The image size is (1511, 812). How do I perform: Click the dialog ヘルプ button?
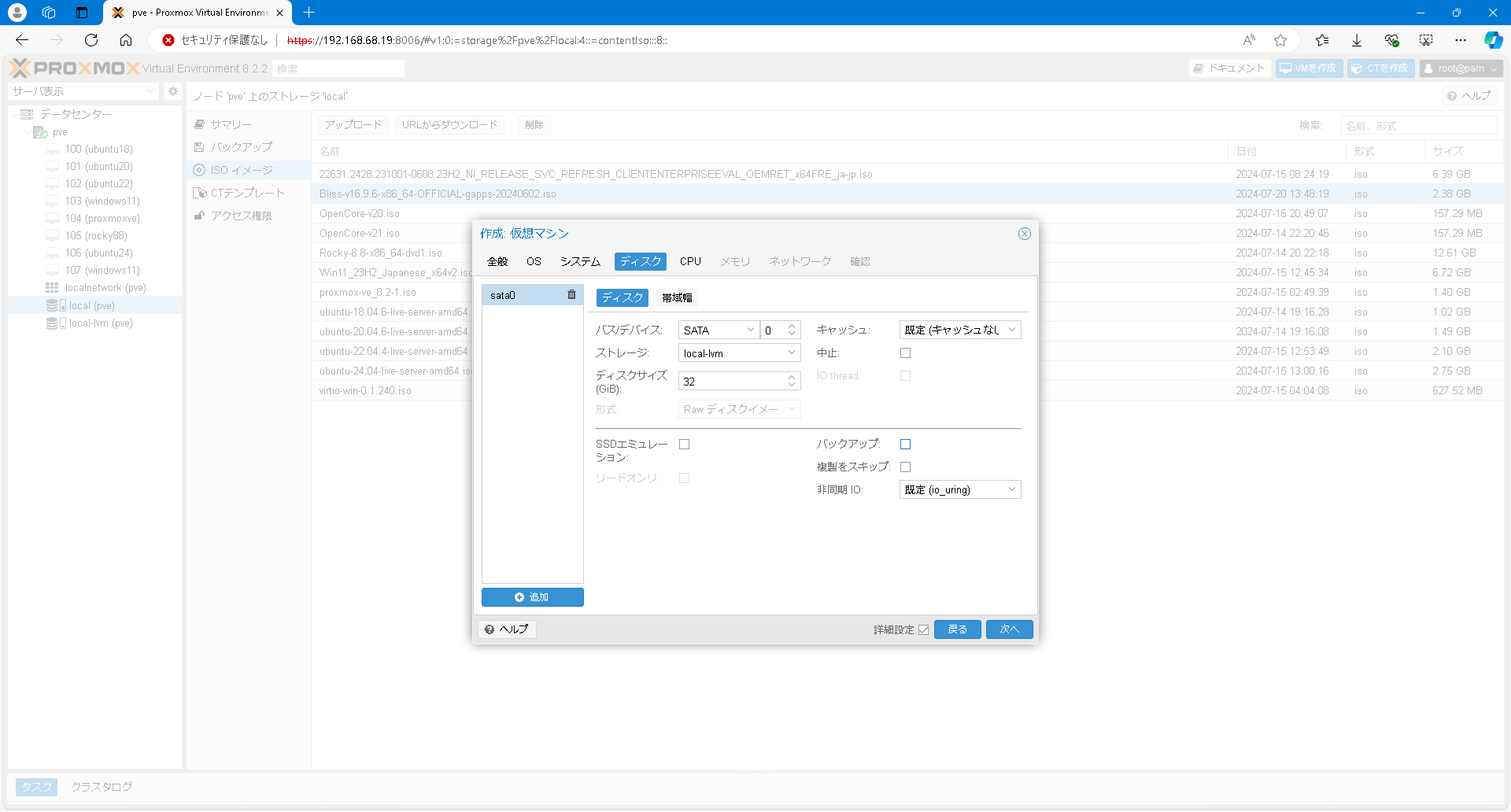507,629
